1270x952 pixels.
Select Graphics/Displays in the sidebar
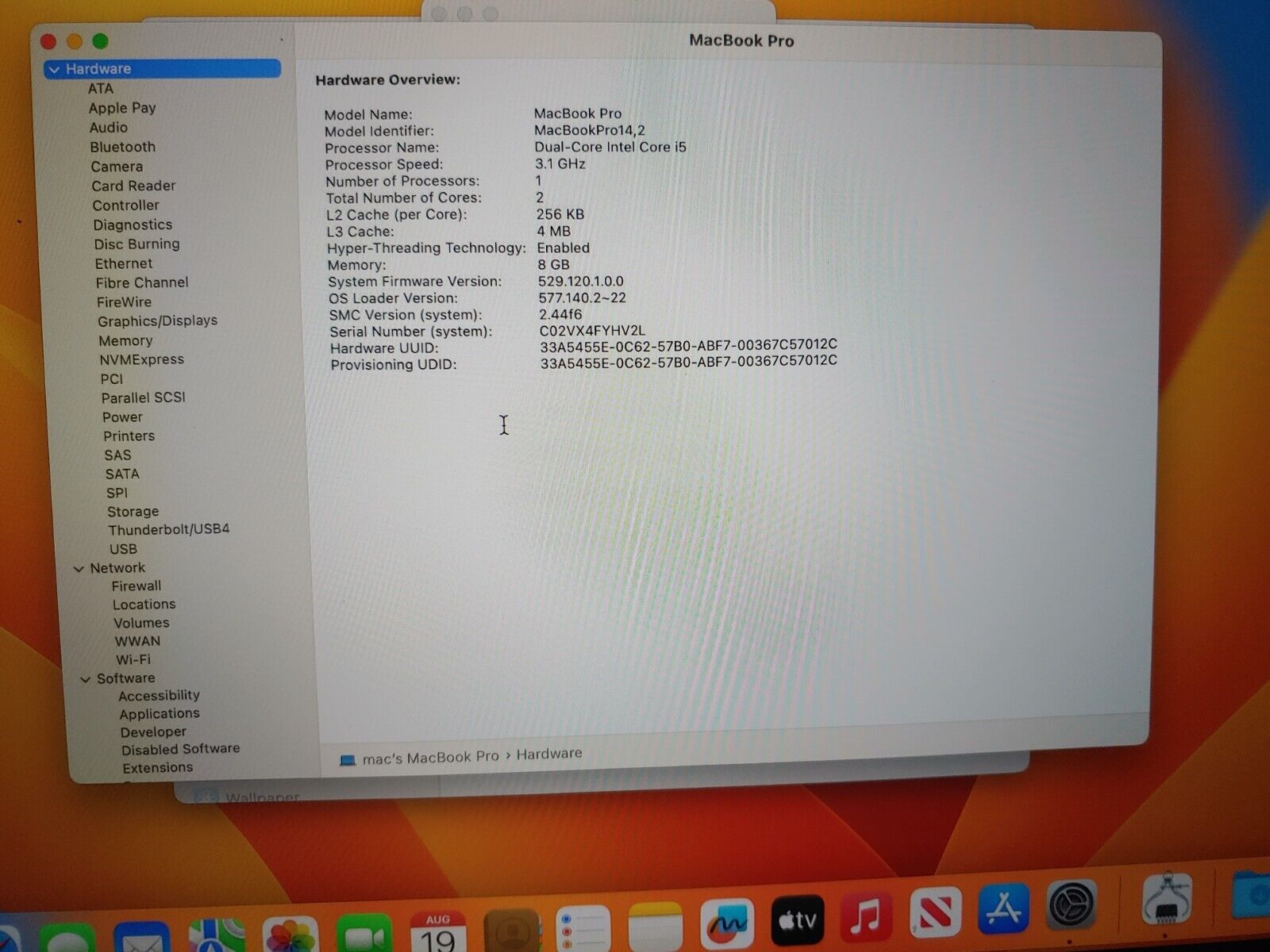[x=157, y=321]
